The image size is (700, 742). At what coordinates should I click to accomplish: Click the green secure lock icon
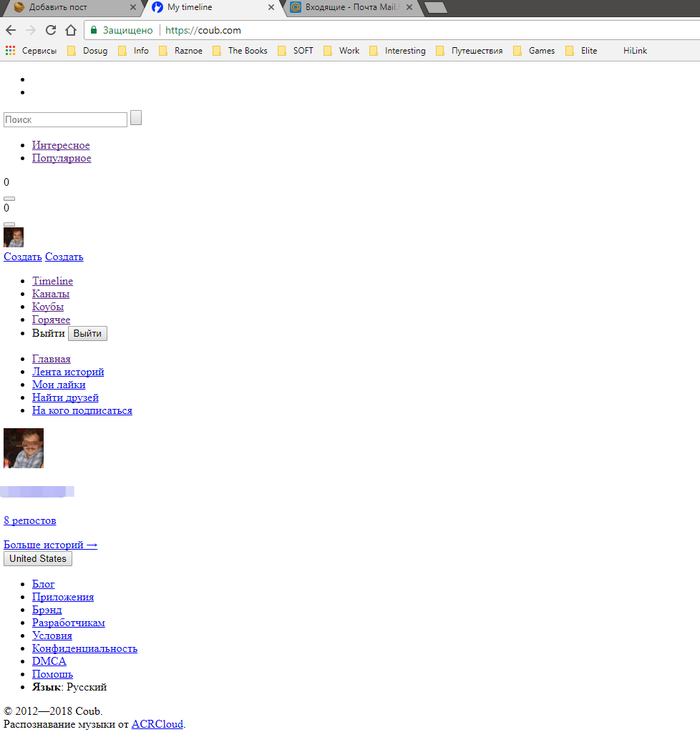pyautogui.click(x=94, y=30)
